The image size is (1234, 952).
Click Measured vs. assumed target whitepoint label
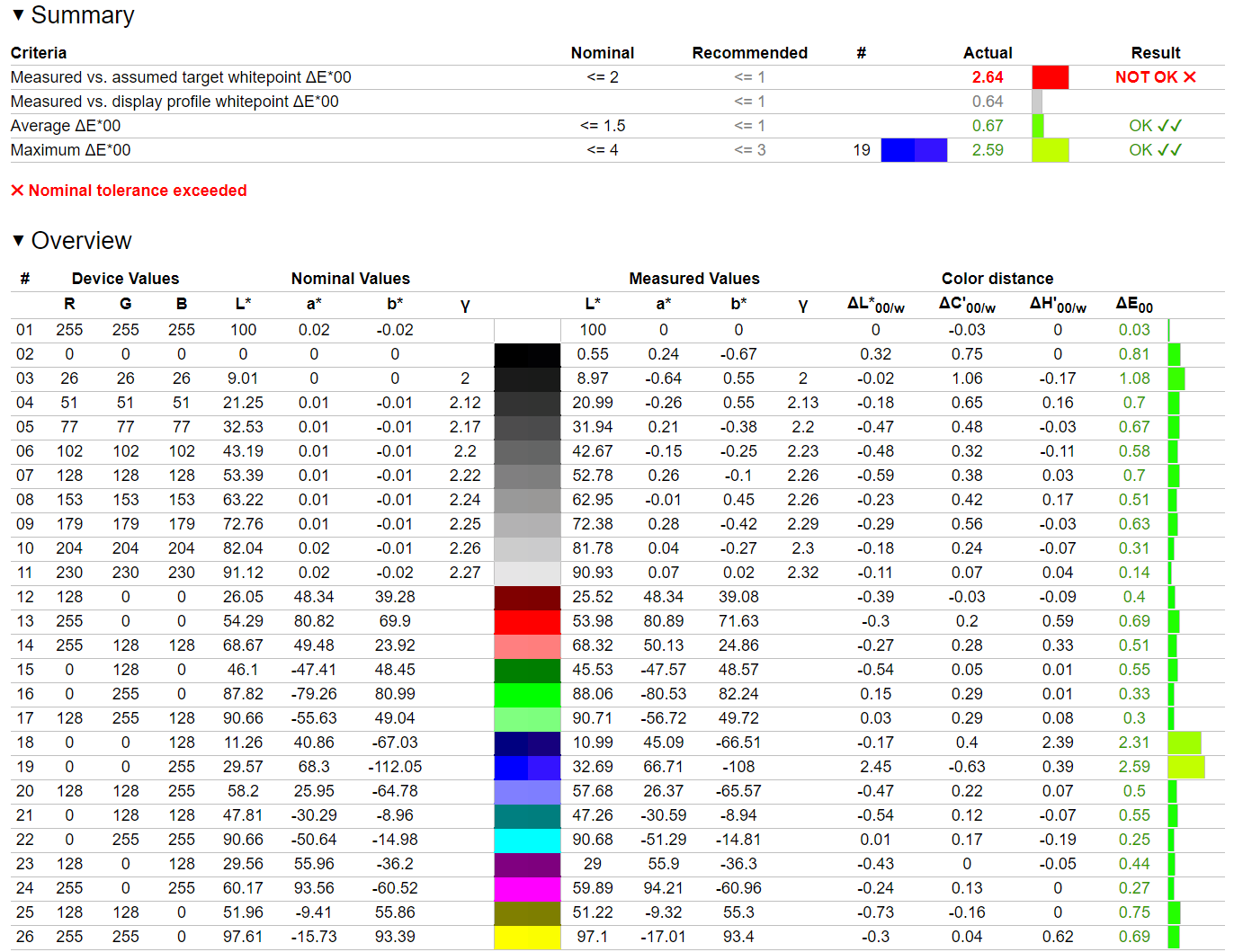(181, 77)
